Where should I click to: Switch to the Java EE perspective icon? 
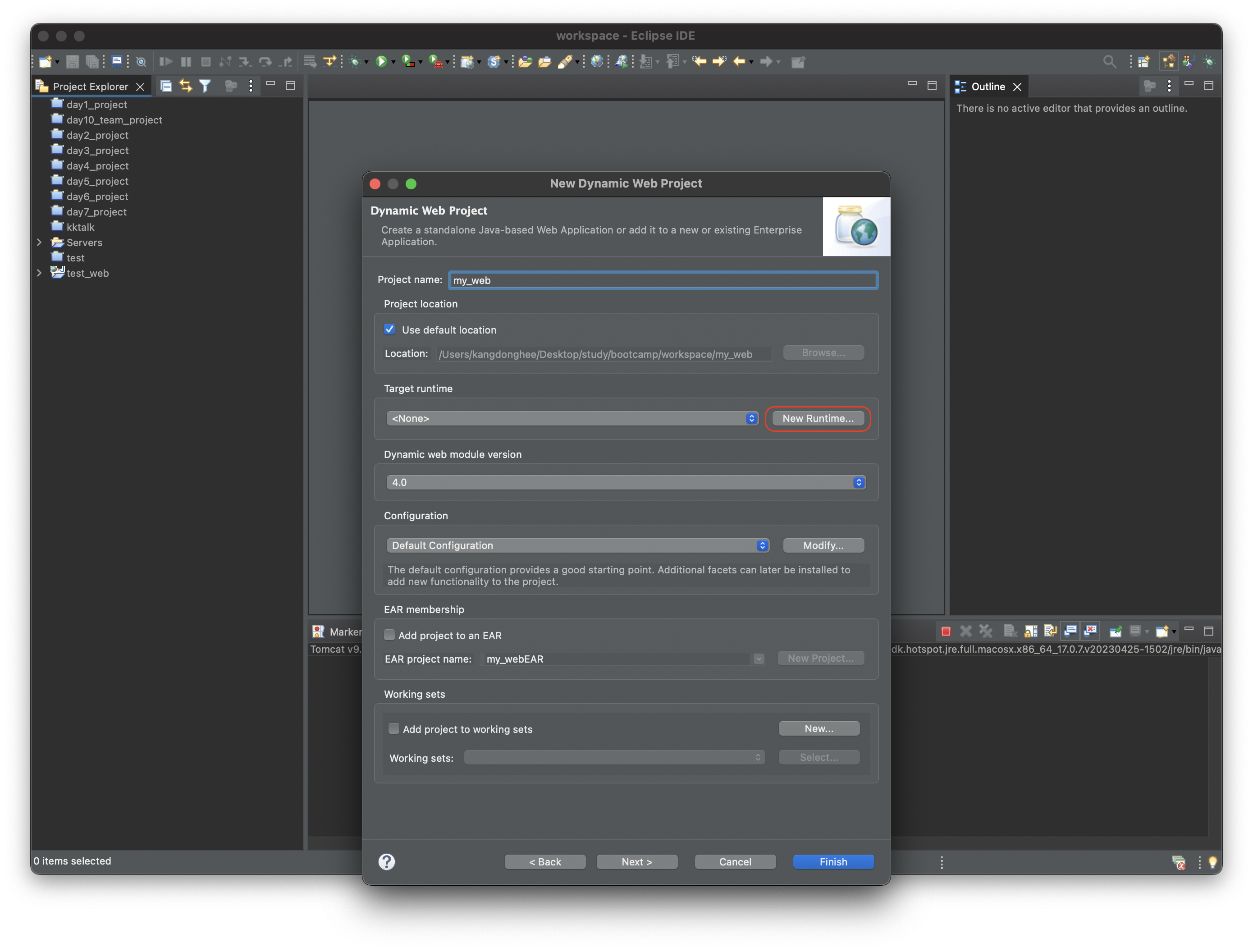(x=1169, y=61)
